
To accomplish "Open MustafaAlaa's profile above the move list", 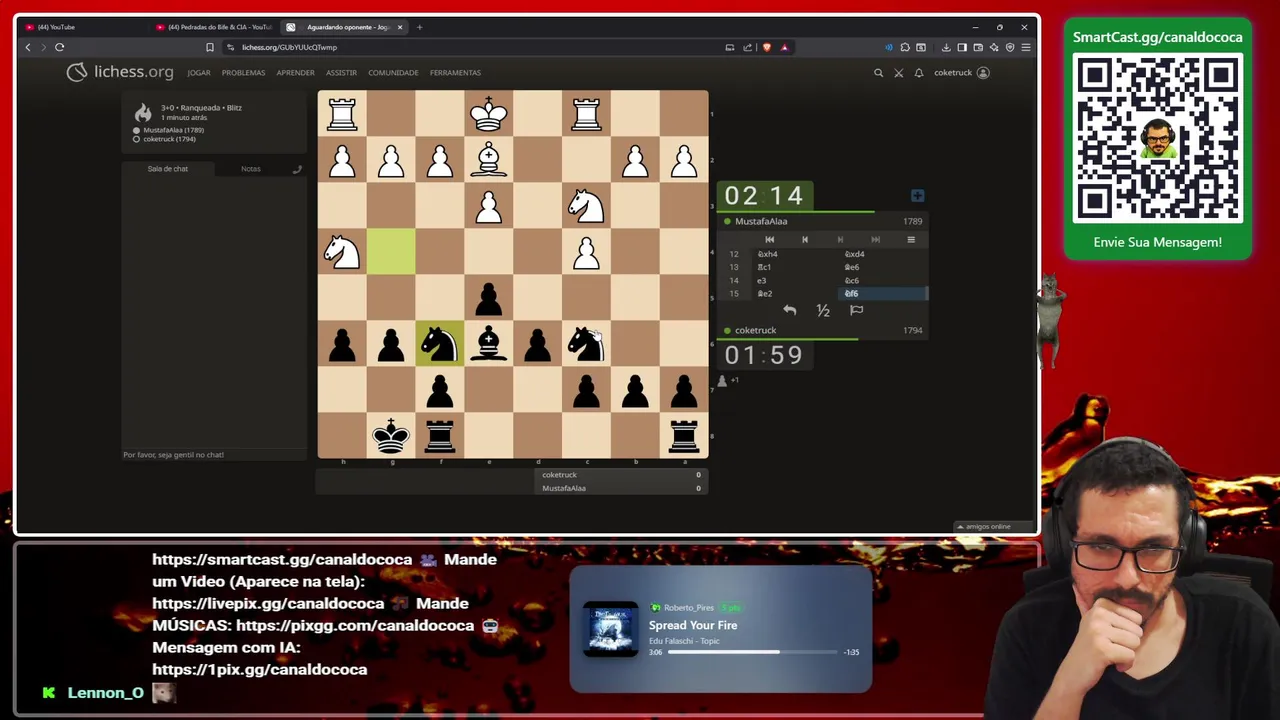I will (x=761, y=221).
